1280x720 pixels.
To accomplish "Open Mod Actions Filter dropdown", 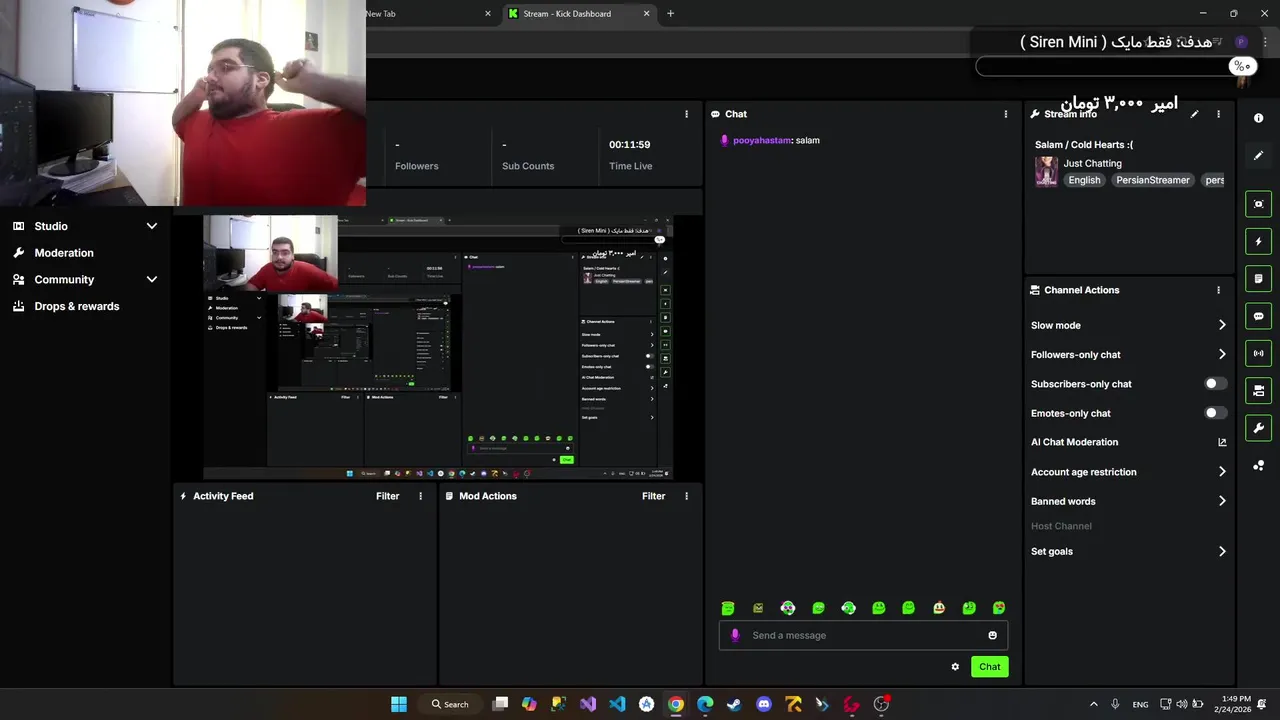I will pyautogui.click(x=653, y=496).
